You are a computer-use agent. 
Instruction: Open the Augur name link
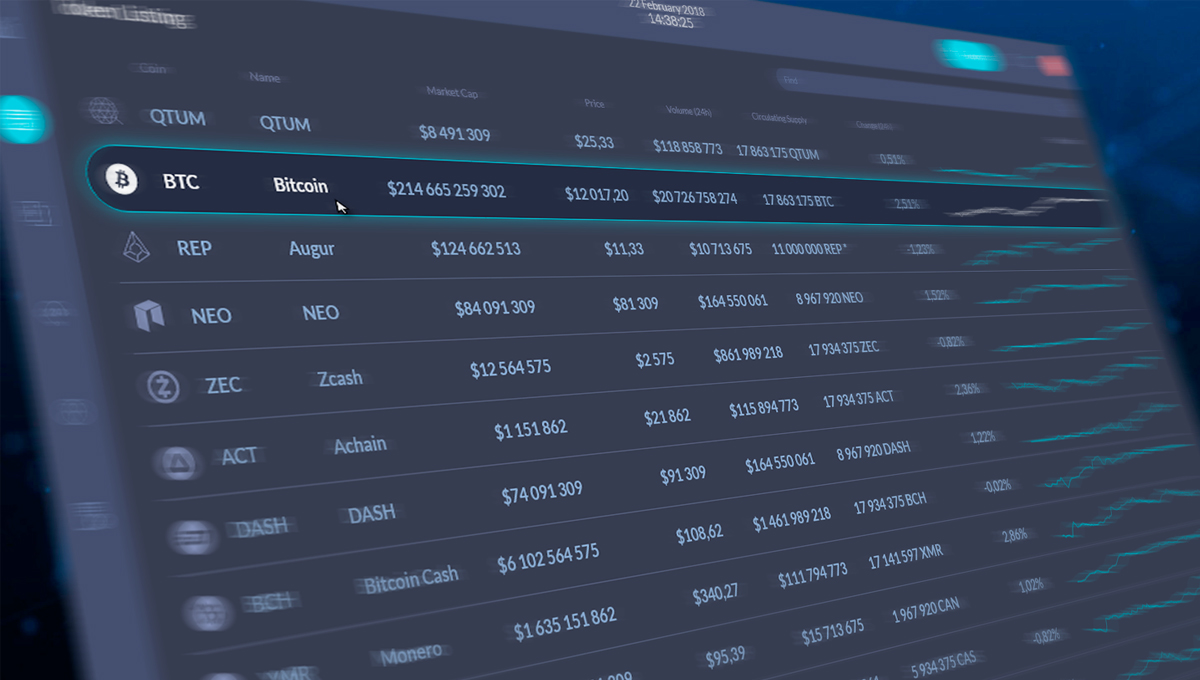(x=312, y=249)
